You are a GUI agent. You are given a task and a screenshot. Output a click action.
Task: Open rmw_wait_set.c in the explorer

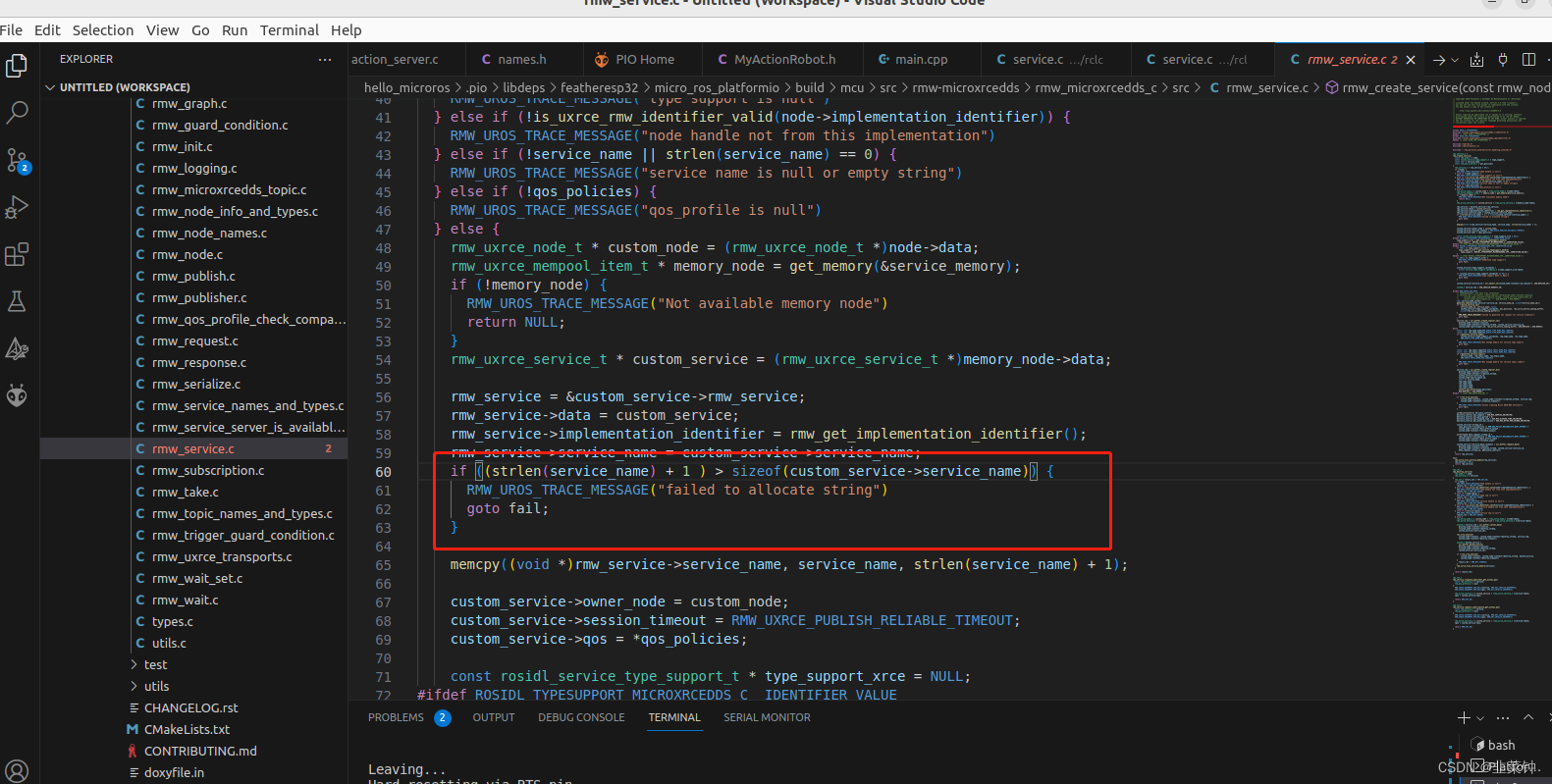(197, 579)
